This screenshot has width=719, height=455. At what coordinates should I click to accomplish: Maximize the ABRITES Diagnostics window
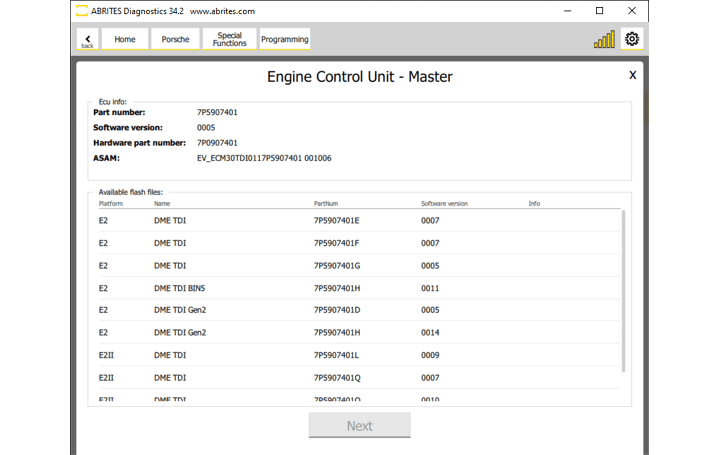[x=599, y=11]
